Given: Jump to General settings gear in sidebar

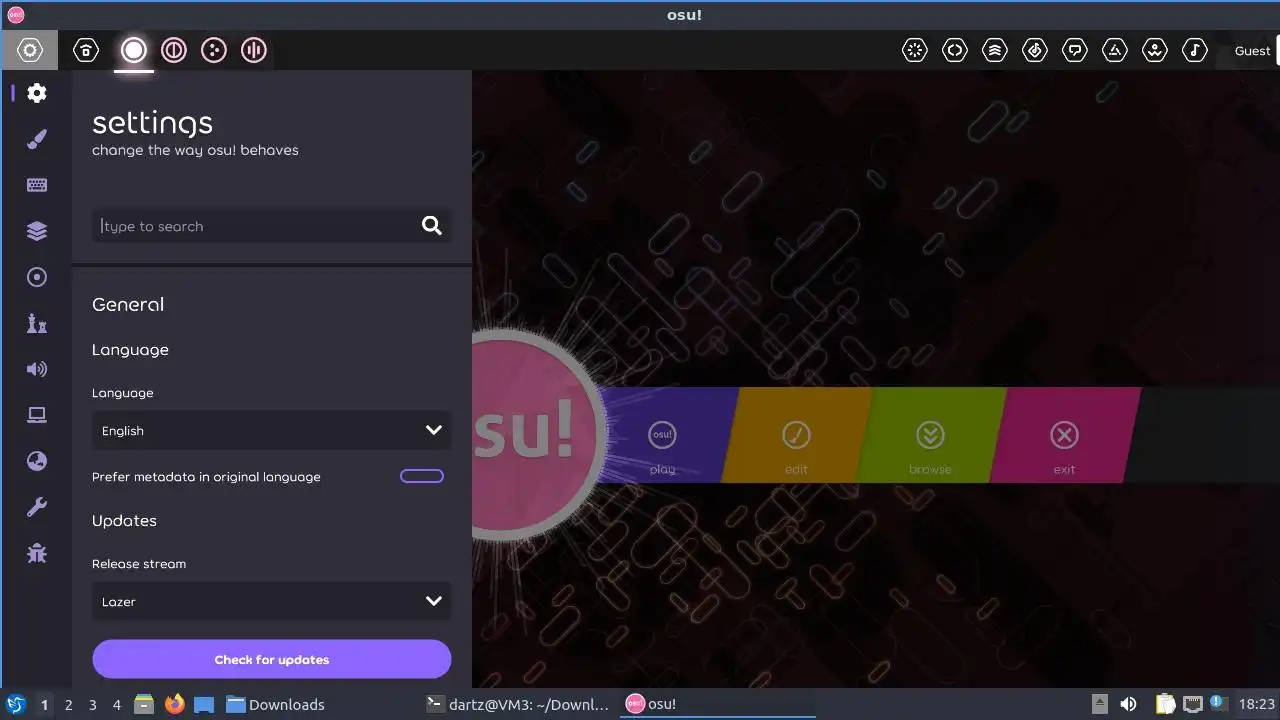Looking at the screenshot, I should (x=37, y=93).
